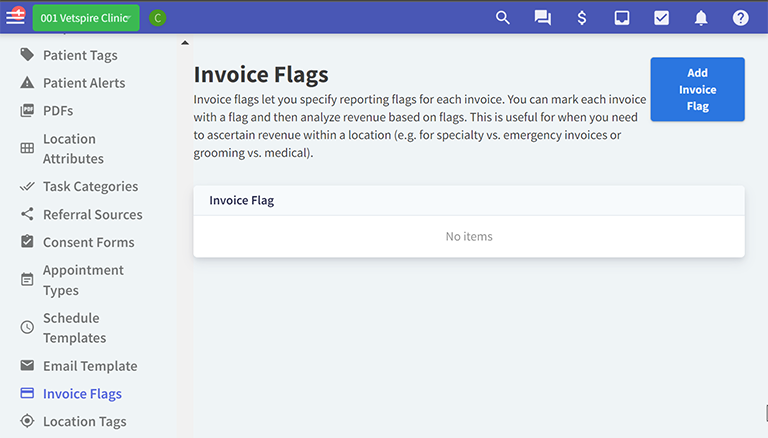Open Patient Alerts in the sidebar
Image resolution: width=768 pixels, height=438 pixels.
pyautogui.click(x=84, y=83)
